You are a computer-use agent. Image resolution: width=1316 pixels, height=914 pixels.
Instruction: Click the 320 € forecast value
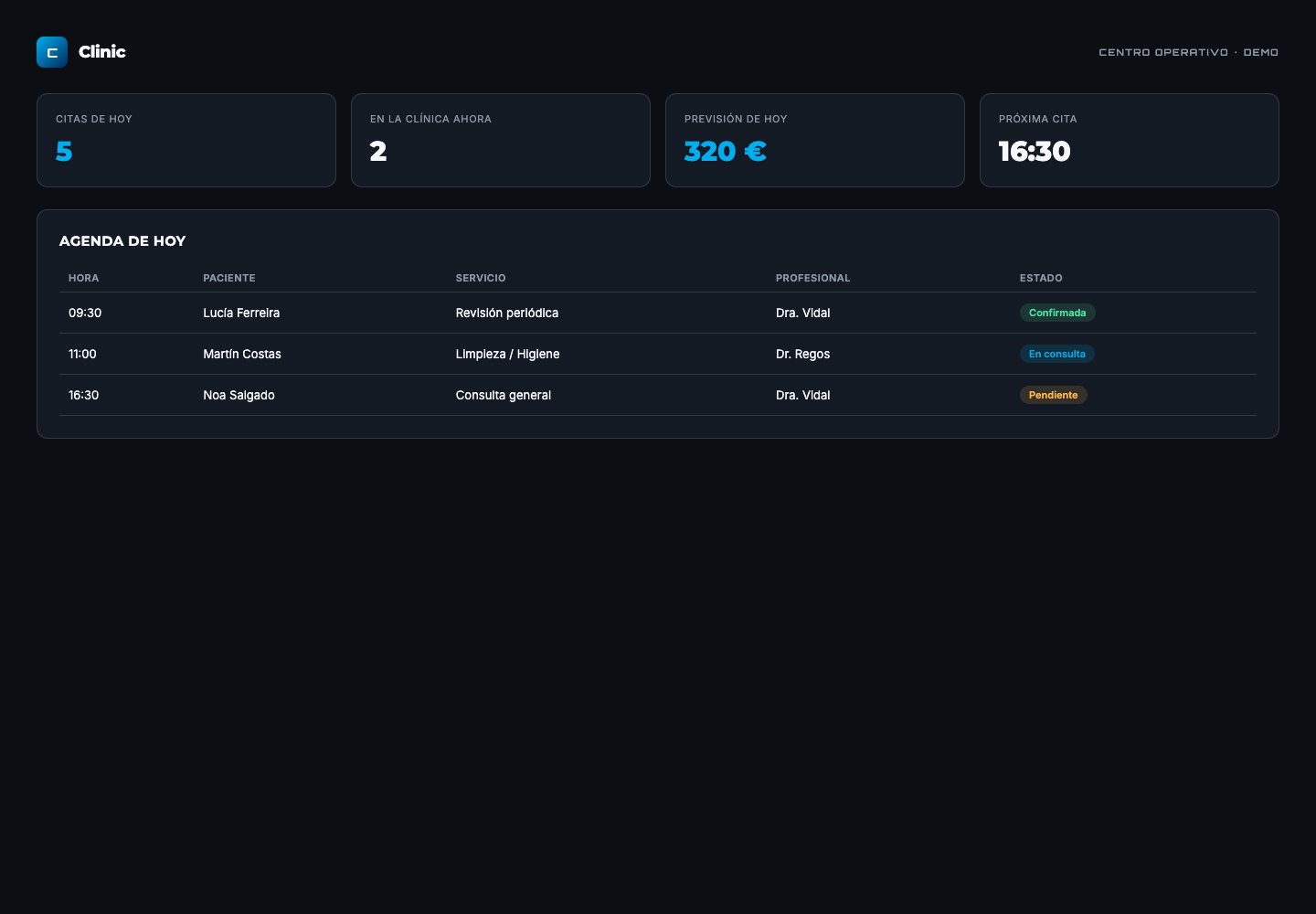pos(726,151)
